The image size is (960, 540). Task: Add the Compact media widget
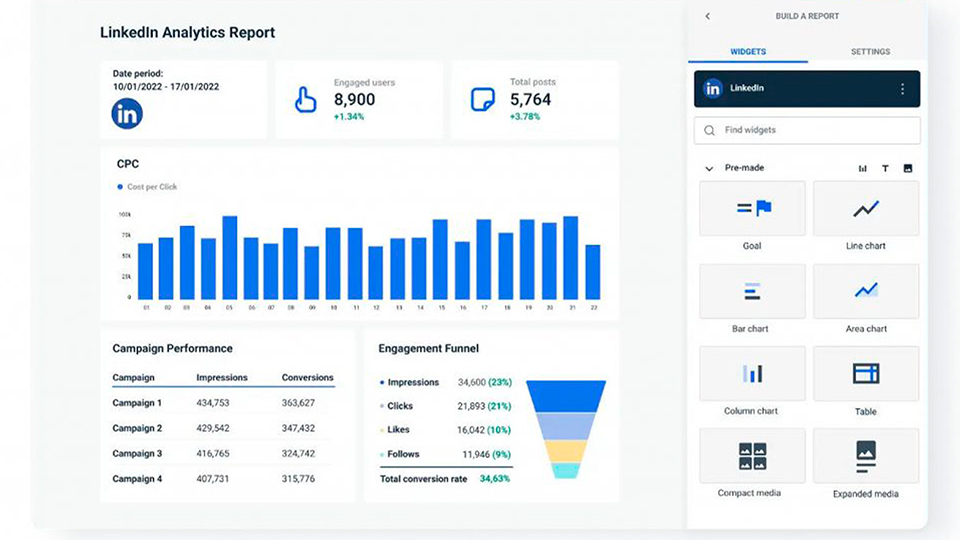(752, 457)
